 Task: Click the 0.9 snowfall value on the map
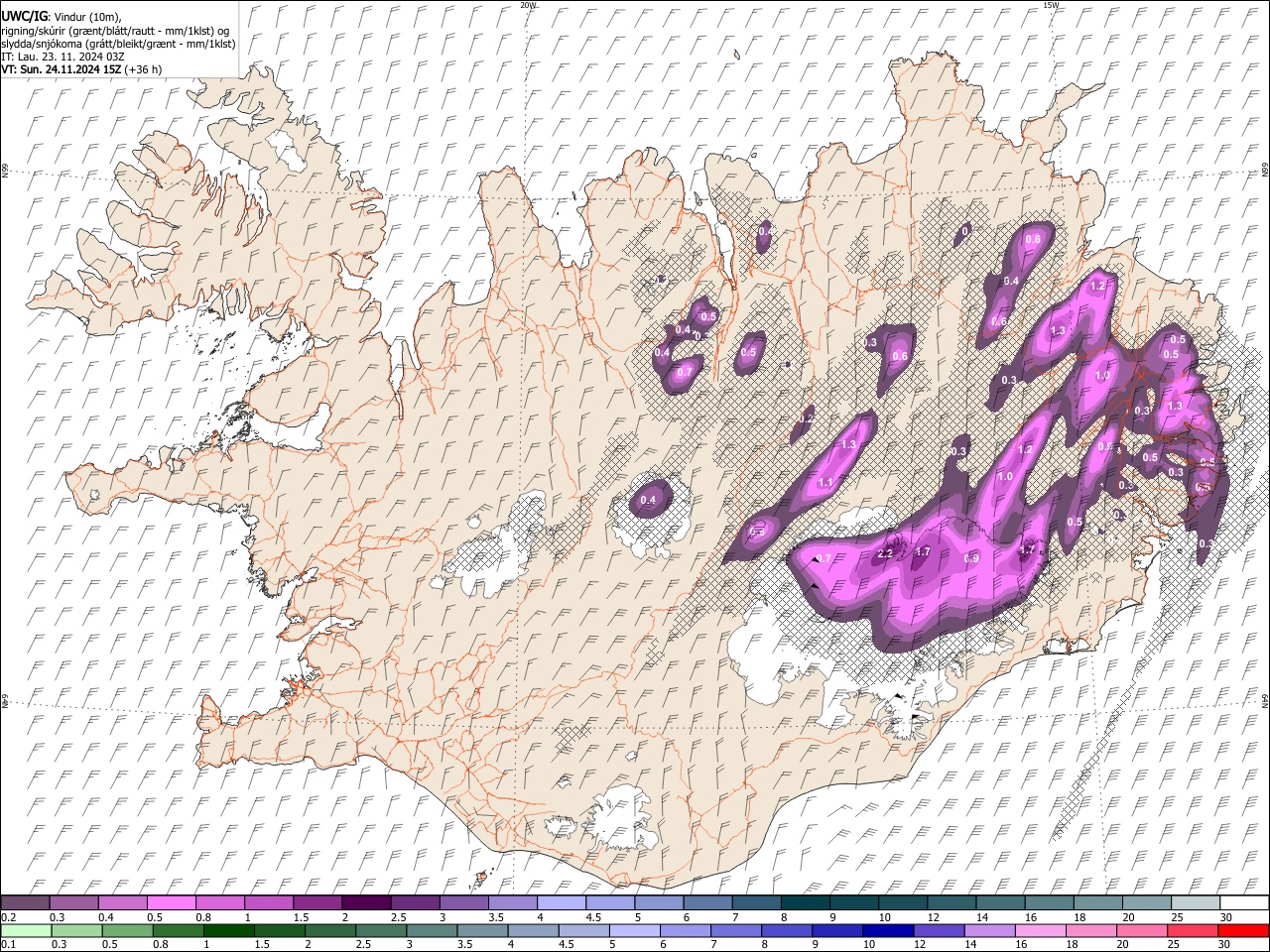pyautogui.click(x=972, y=558)
